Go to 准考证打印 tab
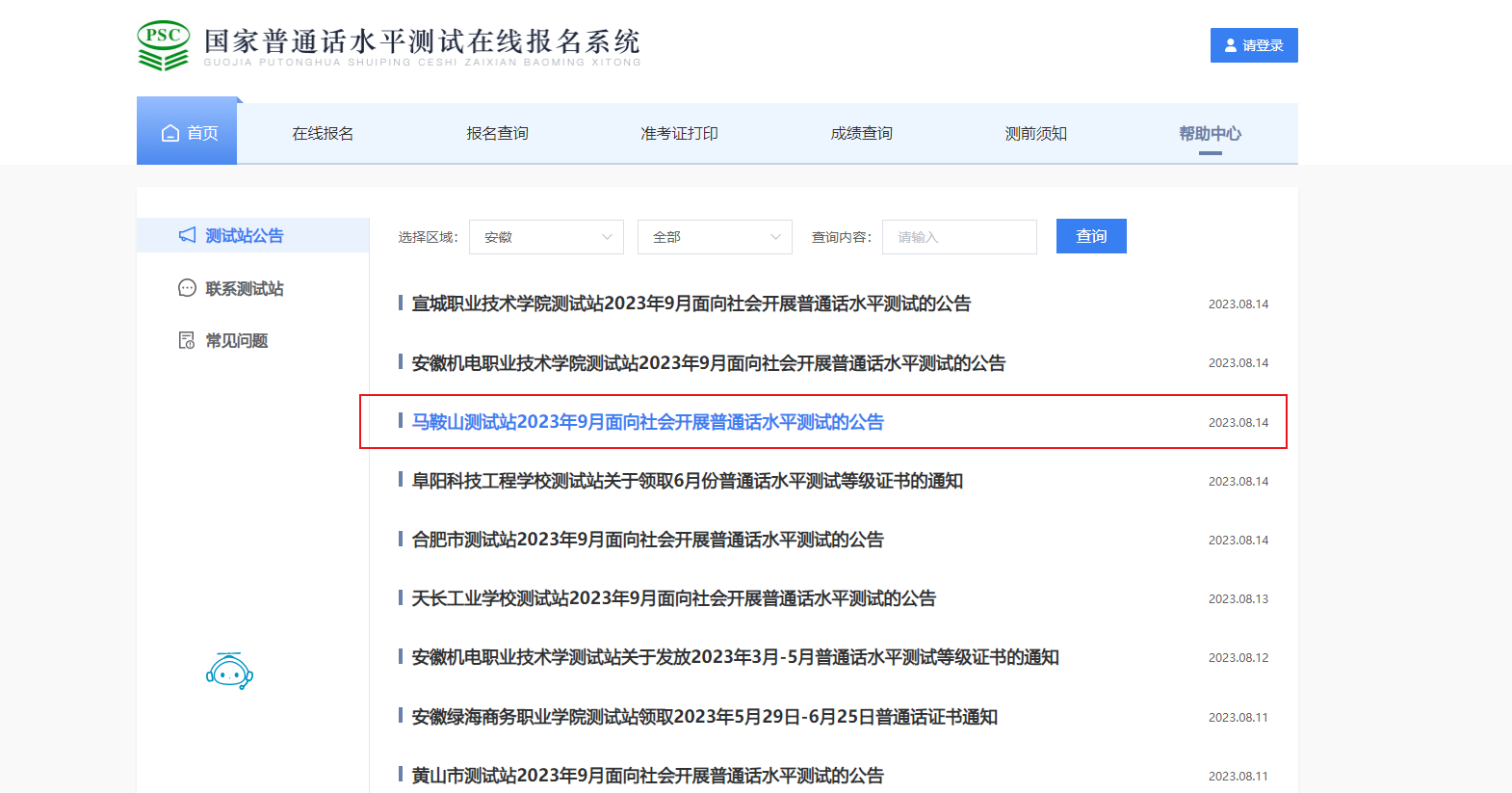The image size is (1512, 793). click(679, 134)
